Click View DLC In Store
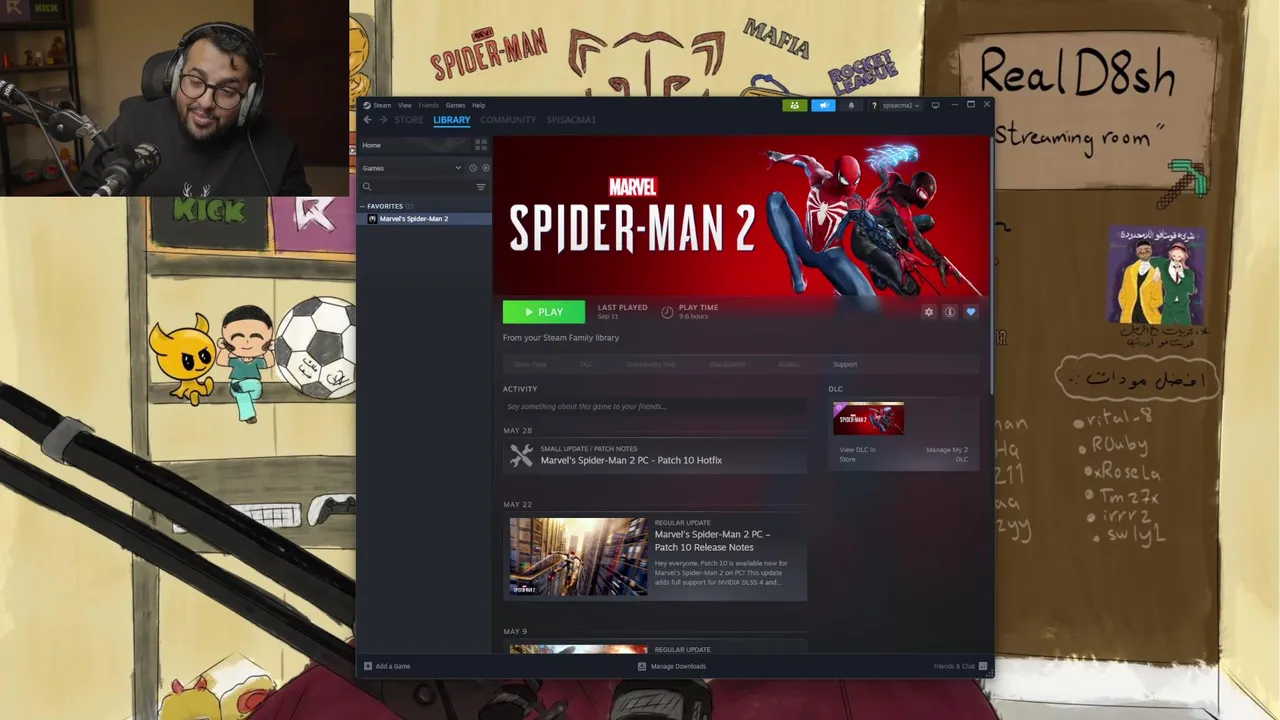The image size is (1280, 720). (x=857, y=454)
